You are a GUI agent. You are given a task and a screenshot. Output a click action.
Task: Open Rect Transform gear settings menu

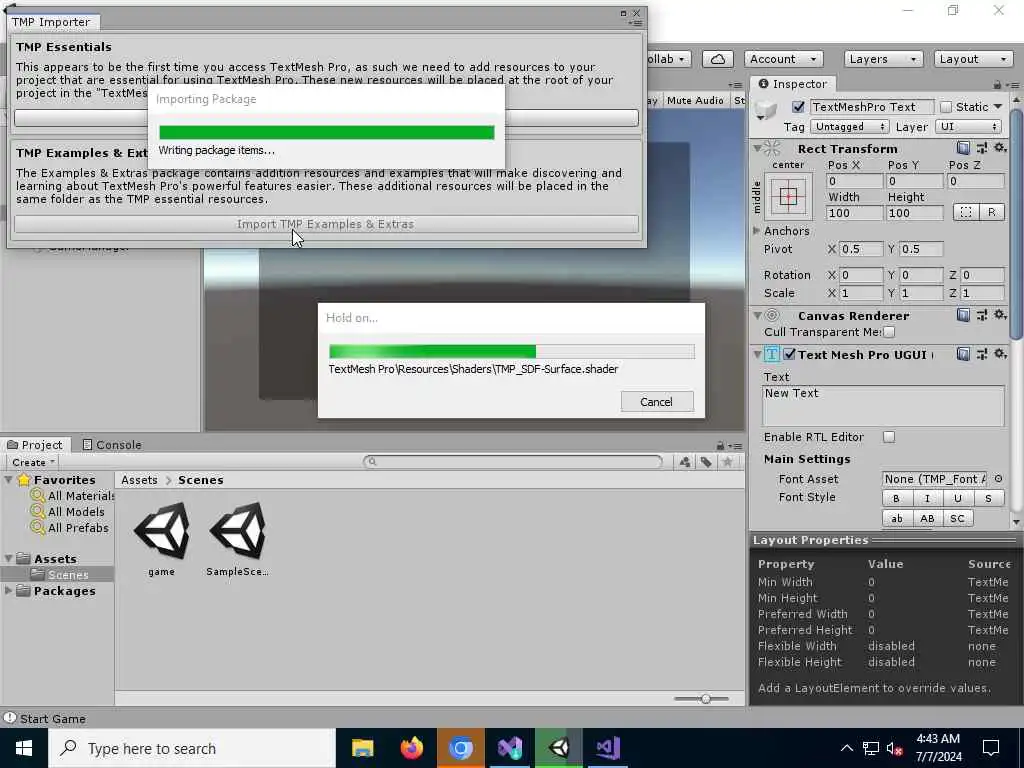coord(1000,148)
